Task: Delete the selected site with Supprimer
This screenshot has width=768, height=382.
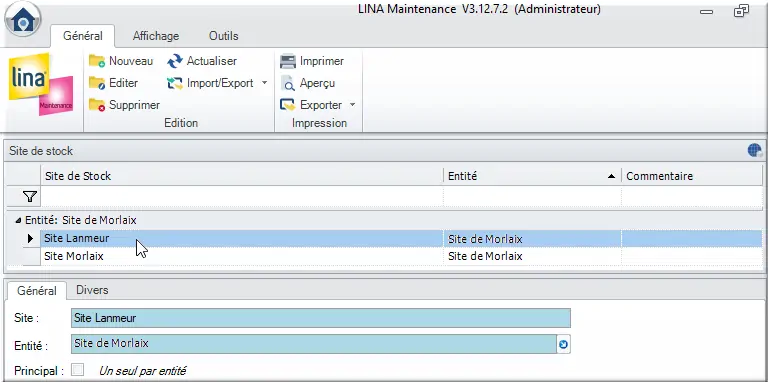Action: pyautogui.click(x=124, y=105)
